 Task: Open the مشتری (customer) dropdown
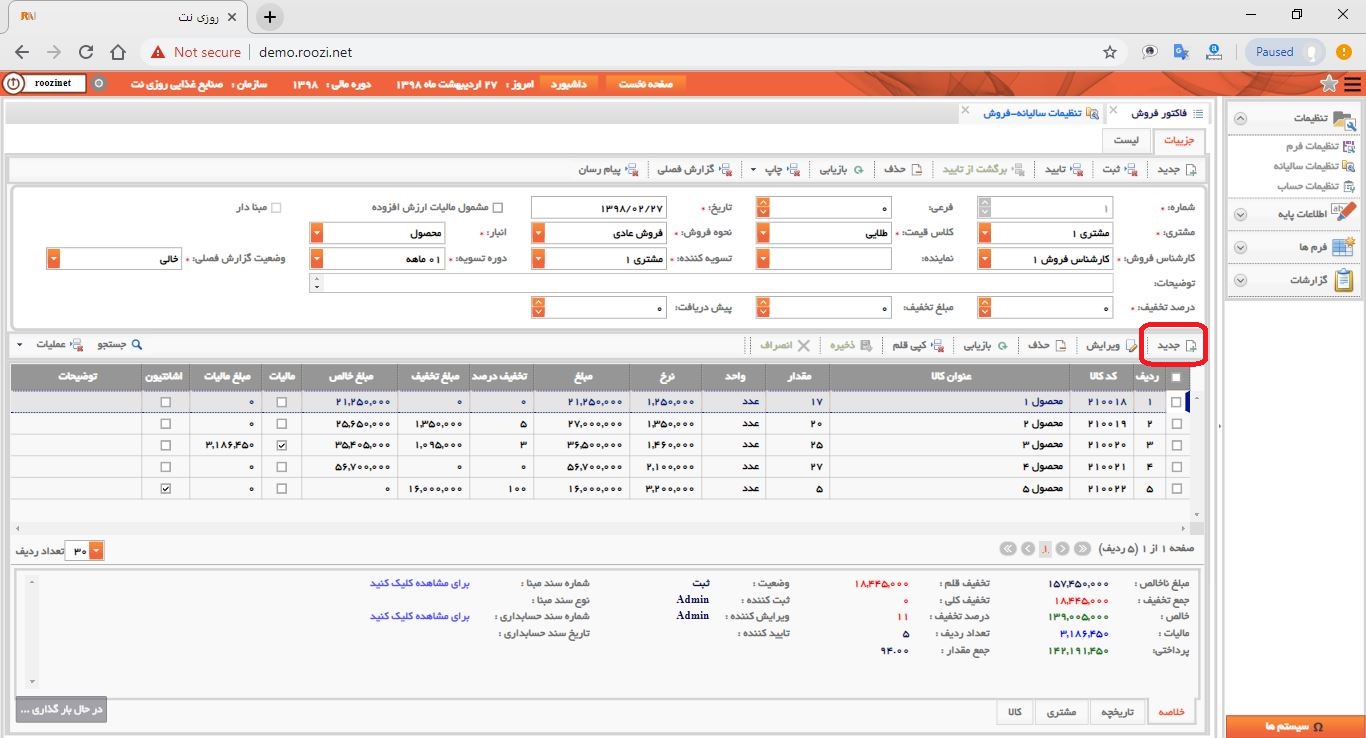[985, 233]
